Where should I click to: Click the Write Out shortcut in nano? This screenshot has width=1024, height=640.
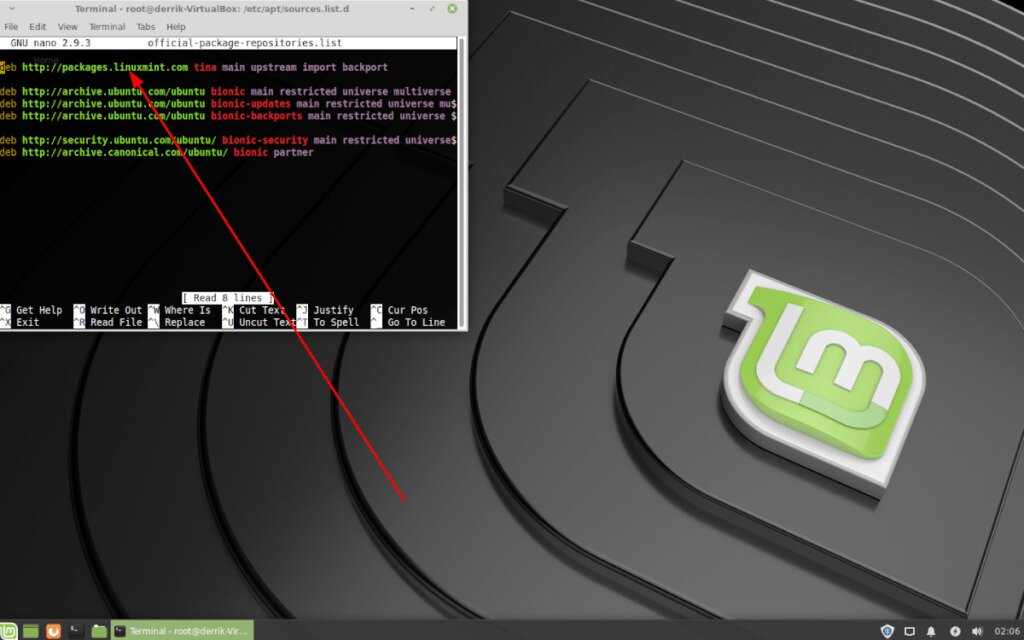pyautogui.click(x=110, y=310)
